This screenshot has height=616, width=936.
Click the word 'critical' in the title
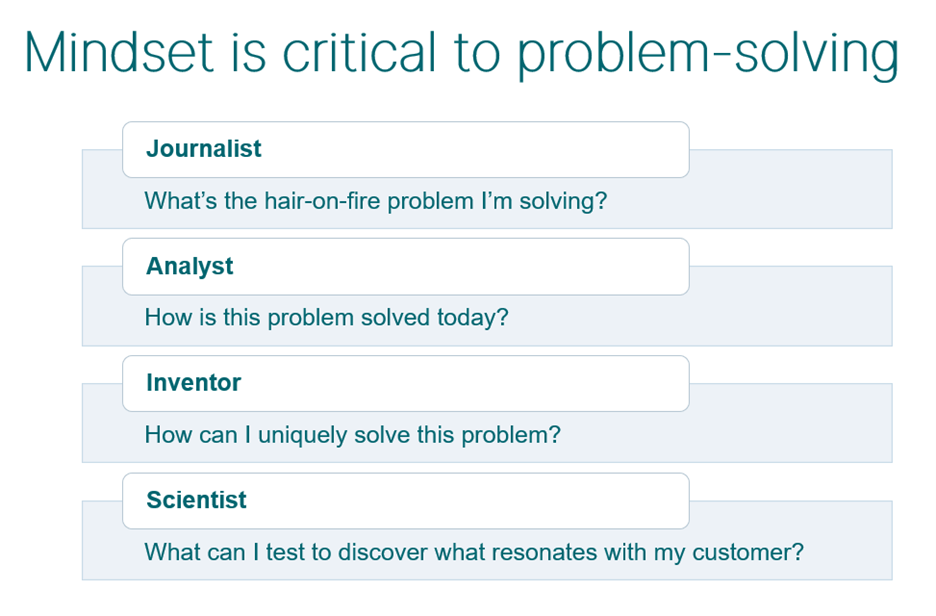359,52
